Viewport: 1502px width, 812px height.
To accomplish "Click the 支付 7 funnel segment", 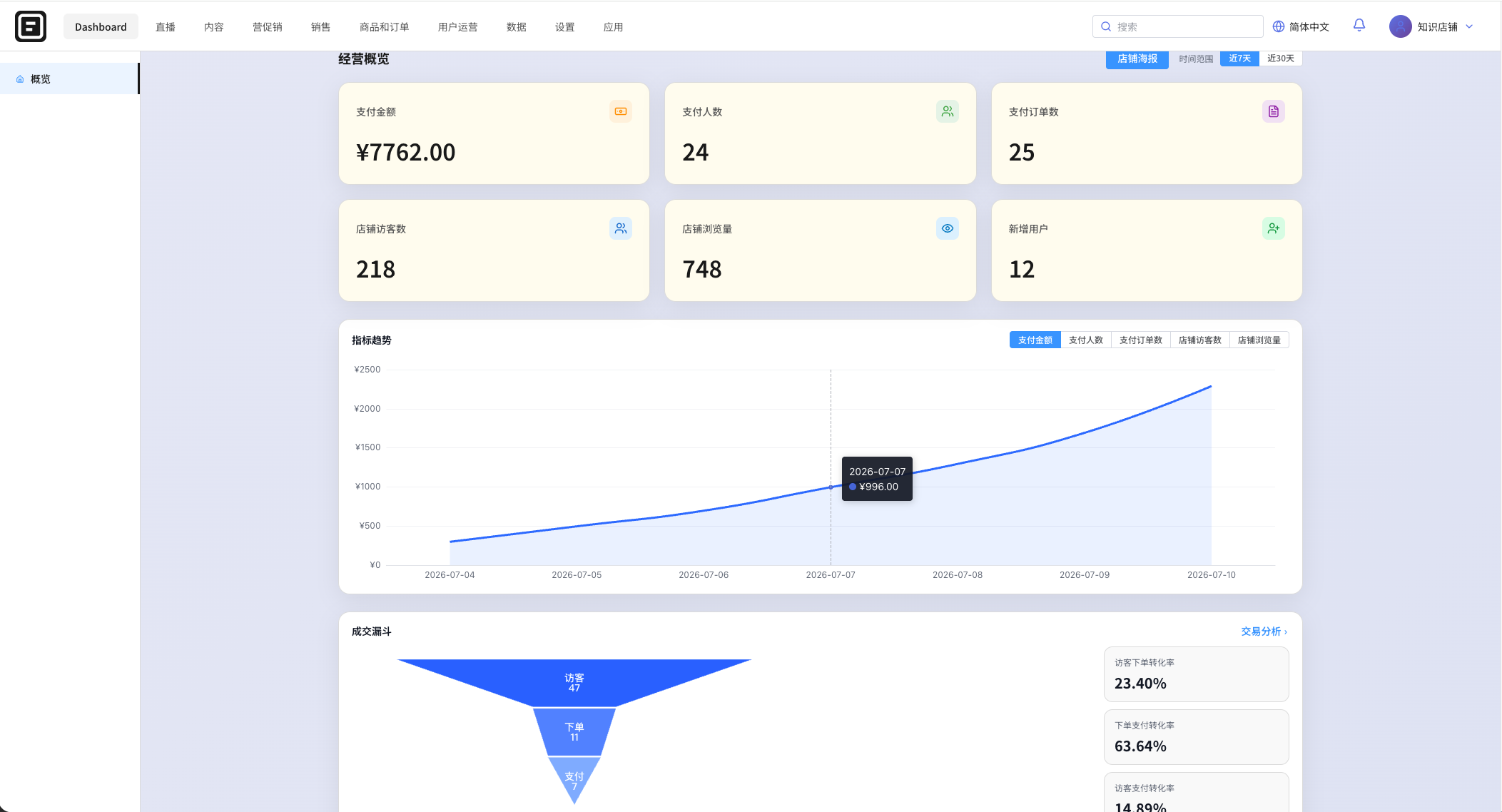I will (574, 779).
